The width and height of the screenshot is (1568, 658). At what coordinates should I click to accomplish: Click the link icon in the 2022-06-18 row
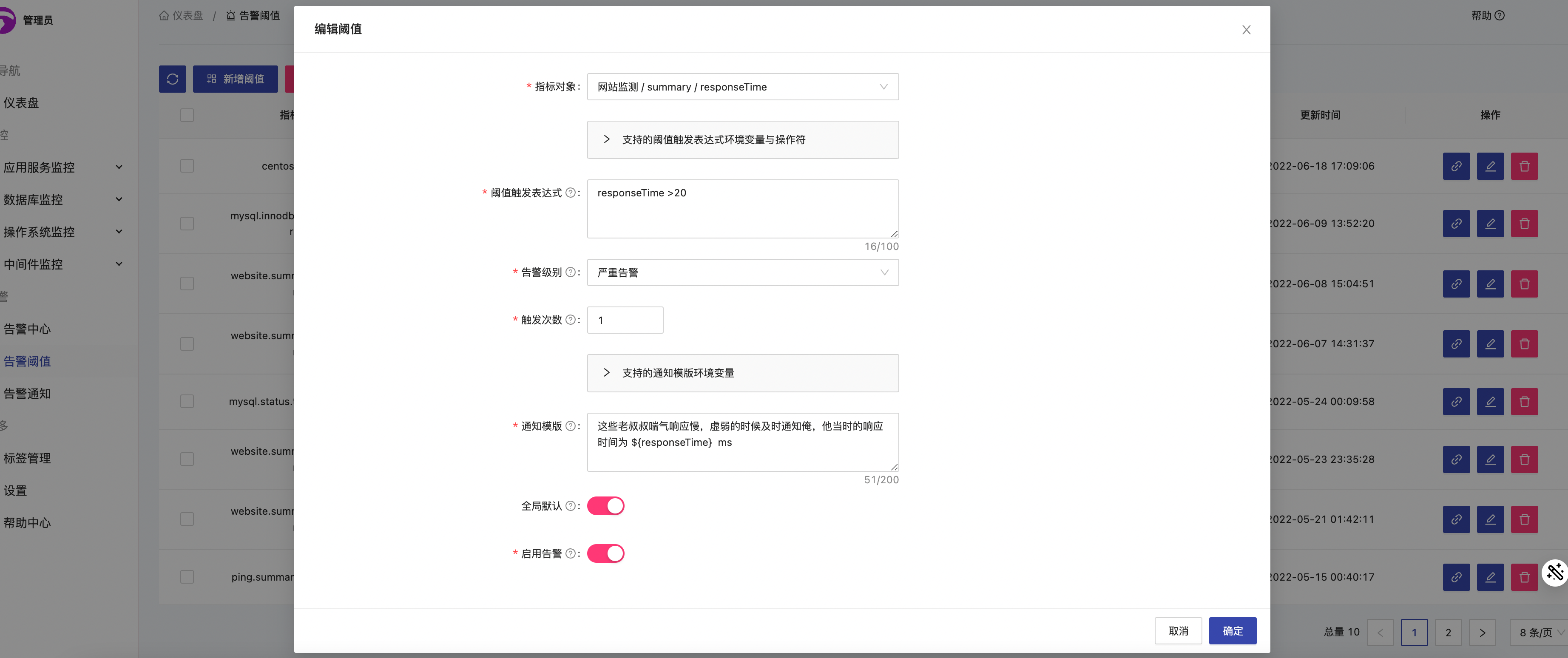point(1456,166)
